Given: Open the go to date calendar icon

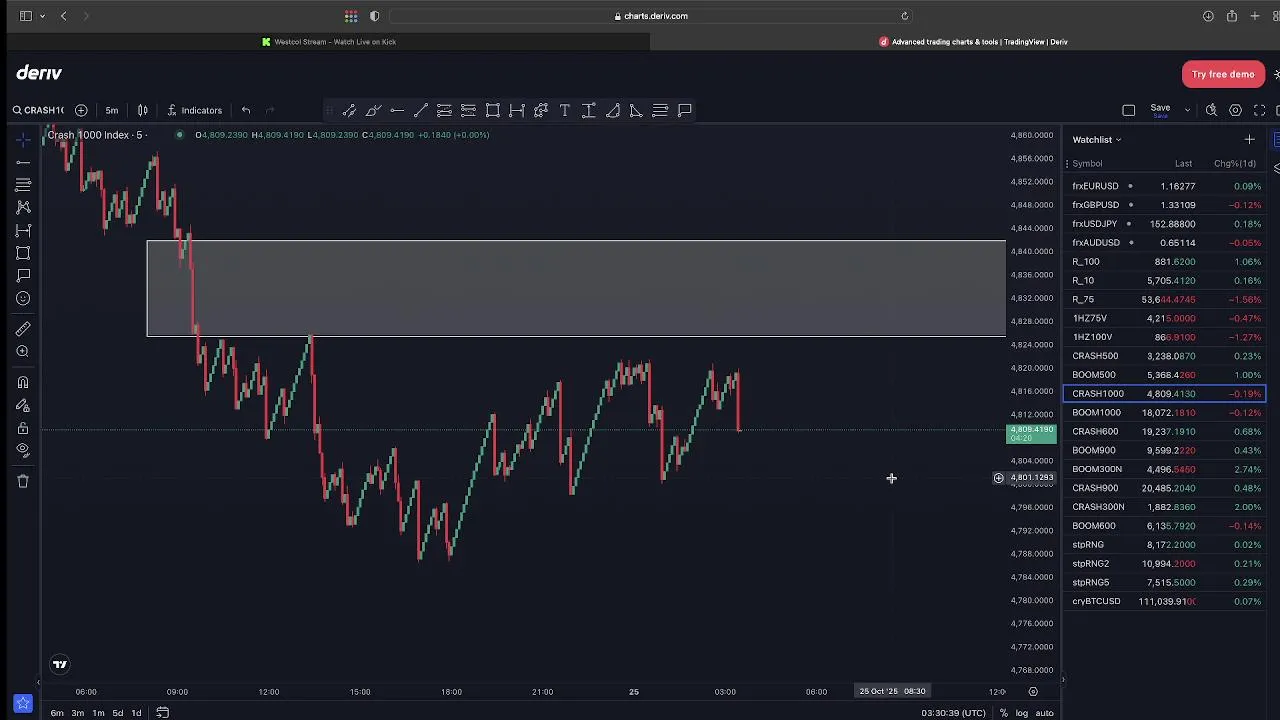Looking at the screenshot, I should click(x=162, y=713).
